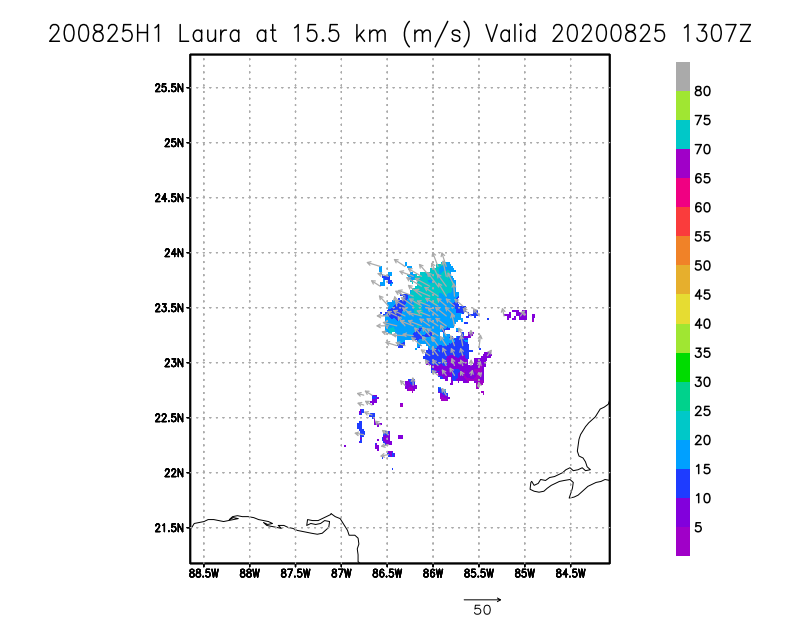
Task: Click the red colorbar segment between 55 and 60
Action: click(x=683, y=222)
